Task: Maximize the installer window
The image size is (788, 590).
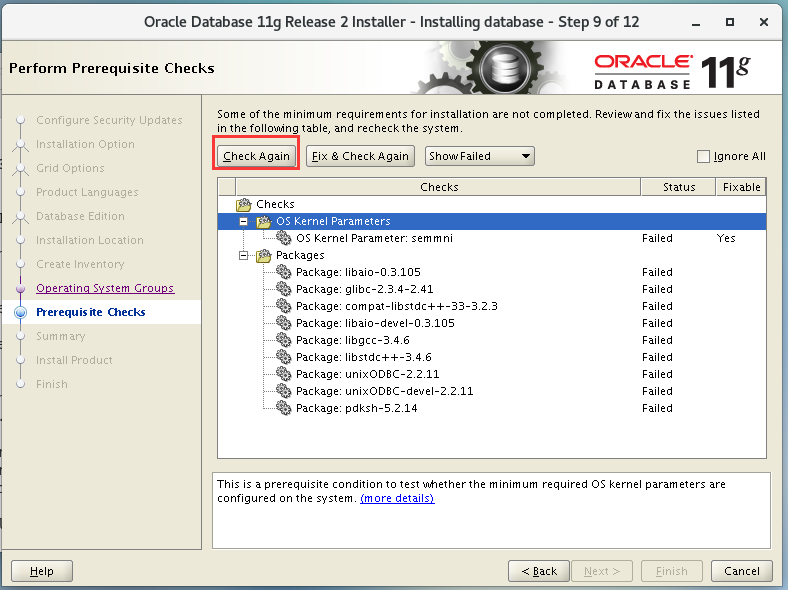Action: pyautogui.click(x=730, y=22)
